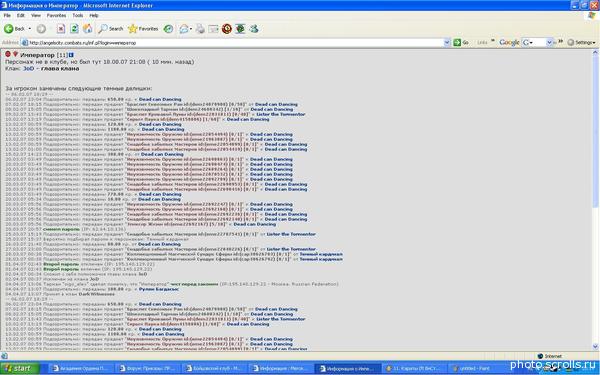600x375 pixels.
Task: Click the toolbar icon right of the printer
Action: 213,29
